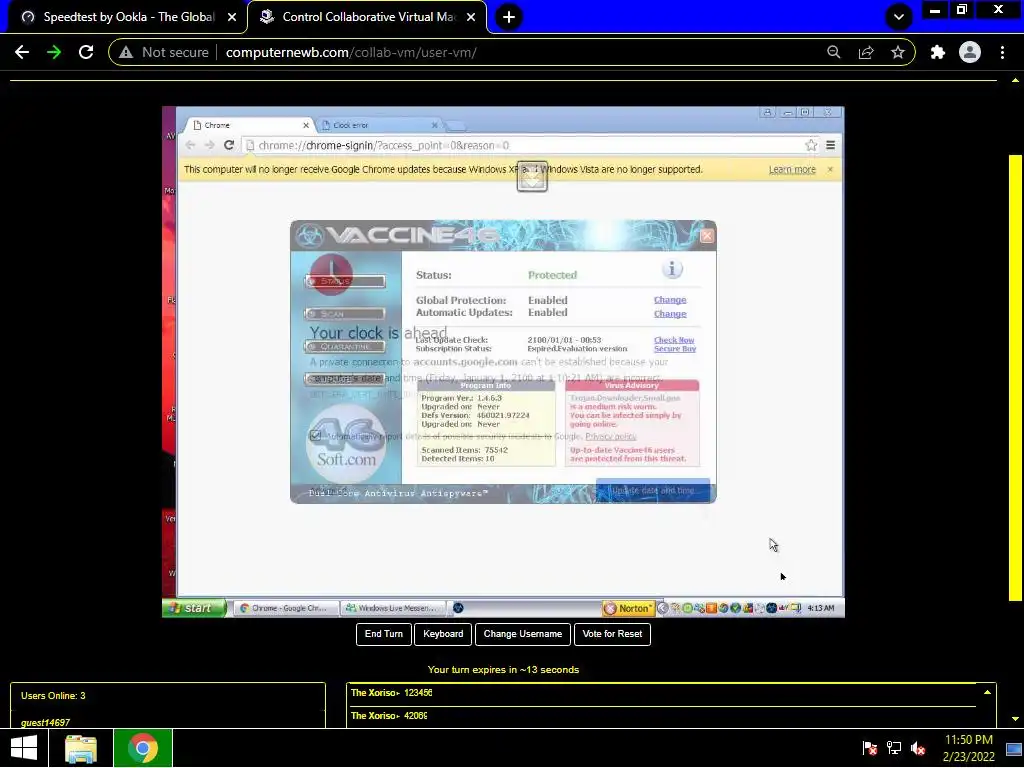The height and width of the screenshot is (768, 1024).
Task: Click the Vaccine46 info icon
Action: coord(671,269)
